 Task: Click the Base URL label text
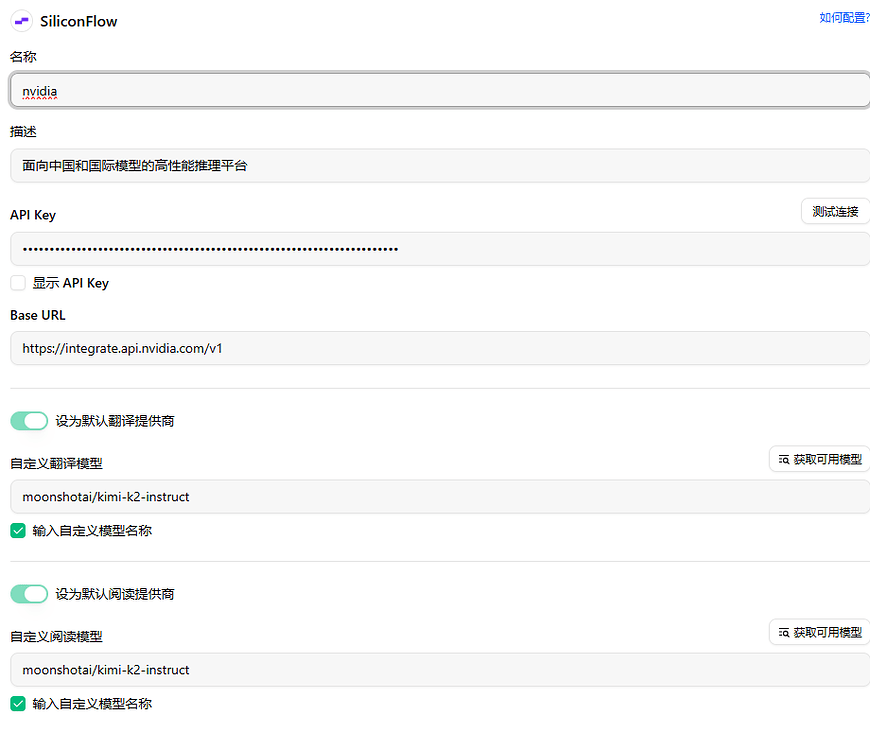38,315
